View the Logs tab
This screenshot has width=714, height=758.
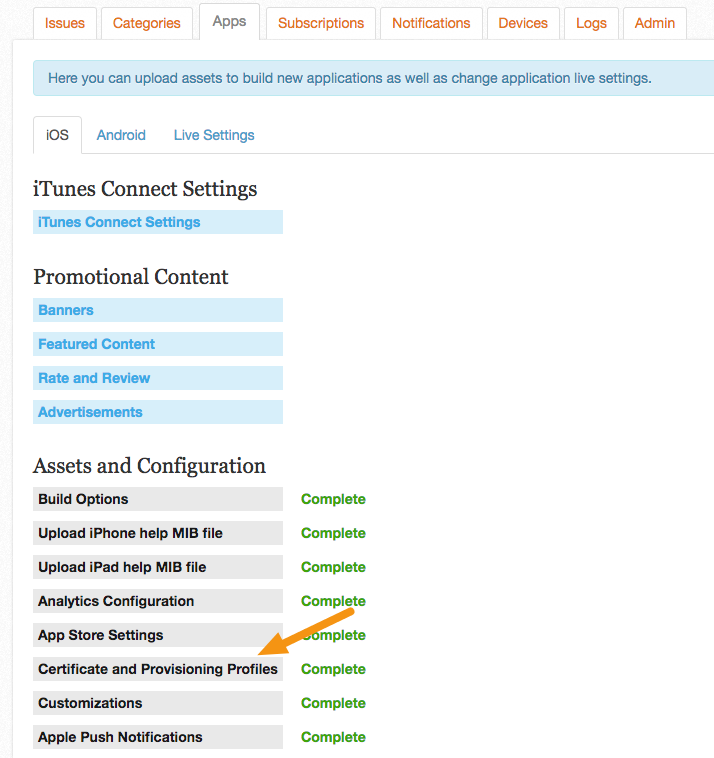point(591,23)
